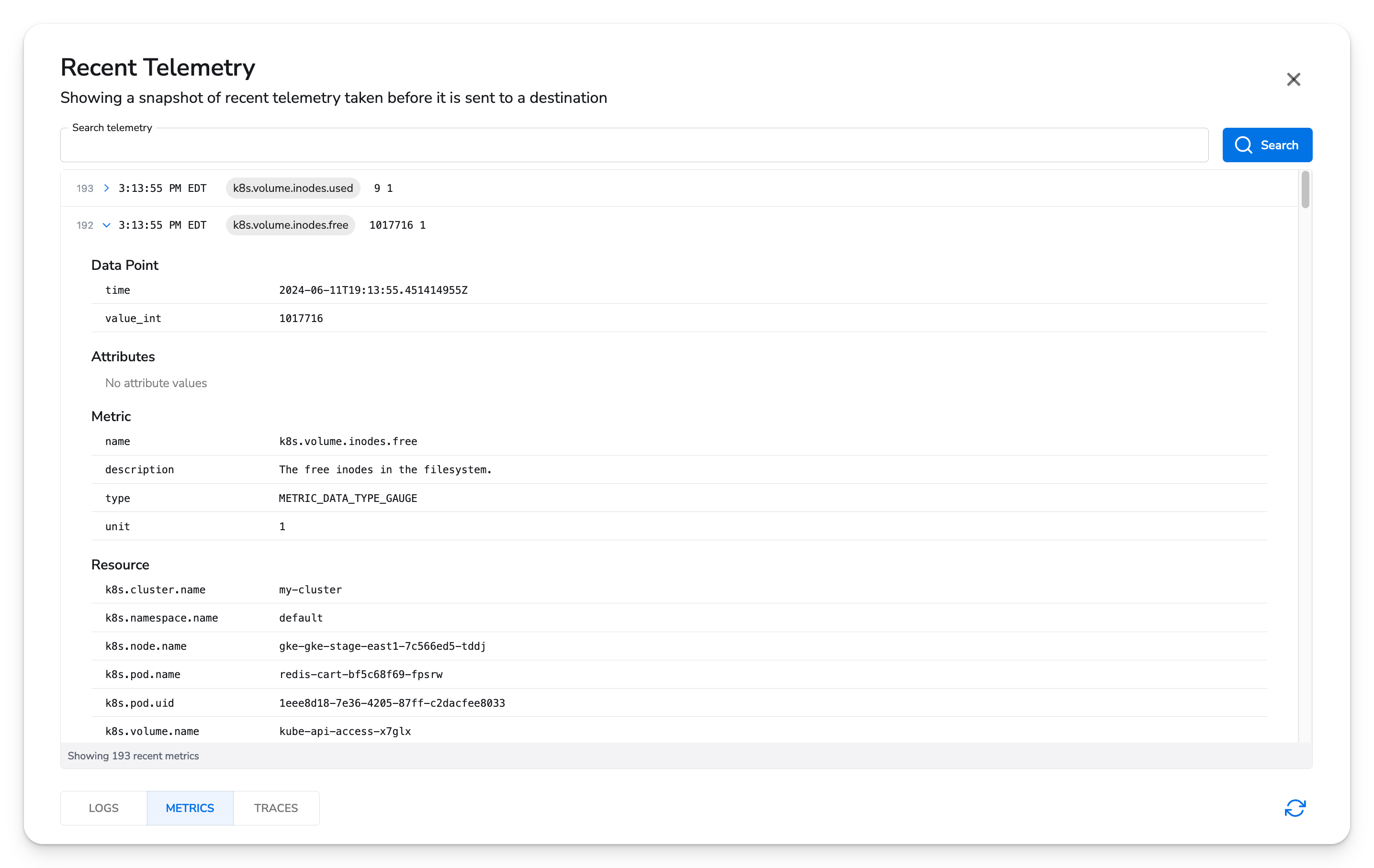Viewport: 1374px width, 868px height.
Task: Collapse metric row 192 for k8s.volume.inodes.free
Action: (106, 225)
